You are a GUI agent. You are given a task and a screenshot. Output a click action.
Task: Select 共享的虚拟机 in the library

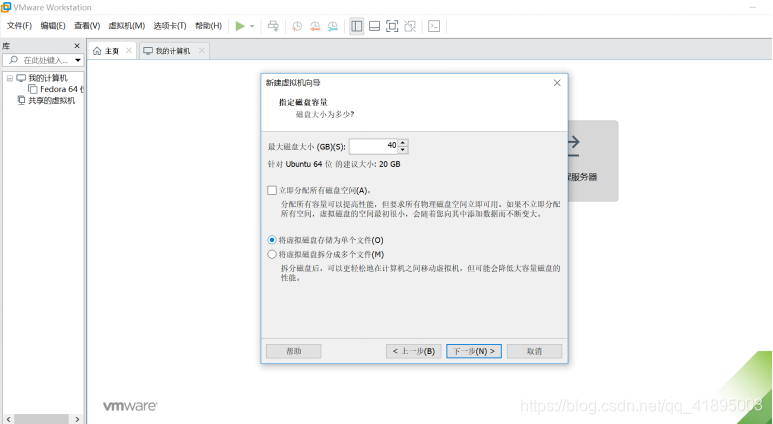pos(51,101)
